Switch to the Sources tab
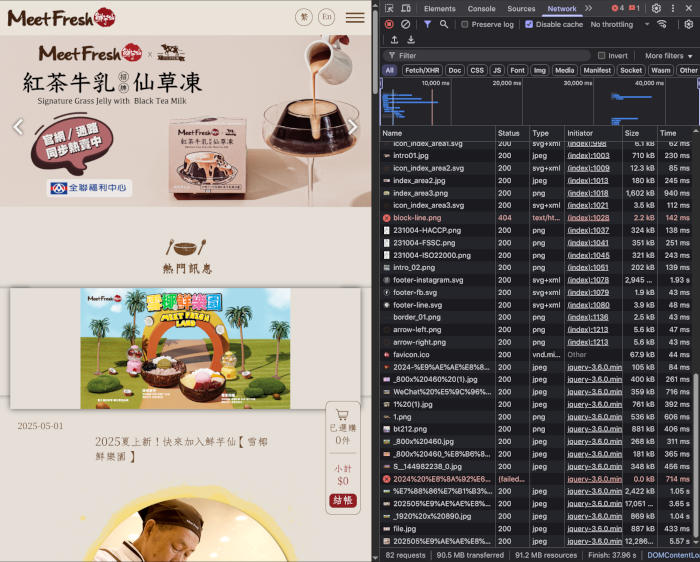This screenshot has height=562, width=700. click(521, 8)
